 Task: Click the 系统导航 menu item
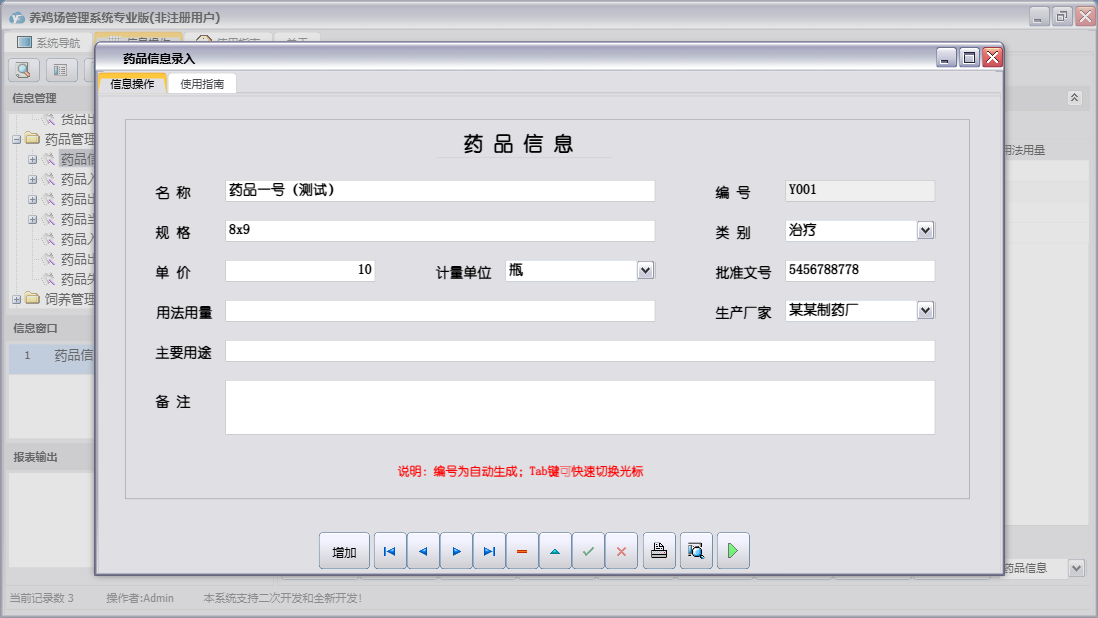[x=48, y=40]
